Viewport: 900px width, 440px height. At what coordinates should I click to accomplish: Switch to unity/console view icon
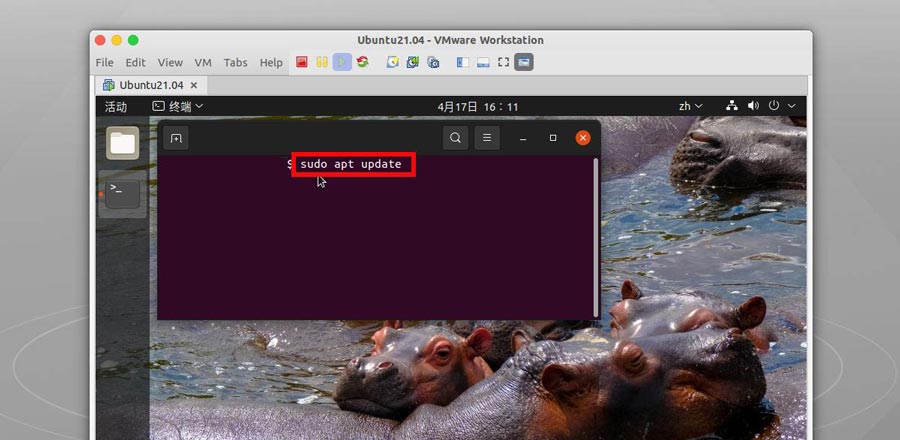coord(523,62)
